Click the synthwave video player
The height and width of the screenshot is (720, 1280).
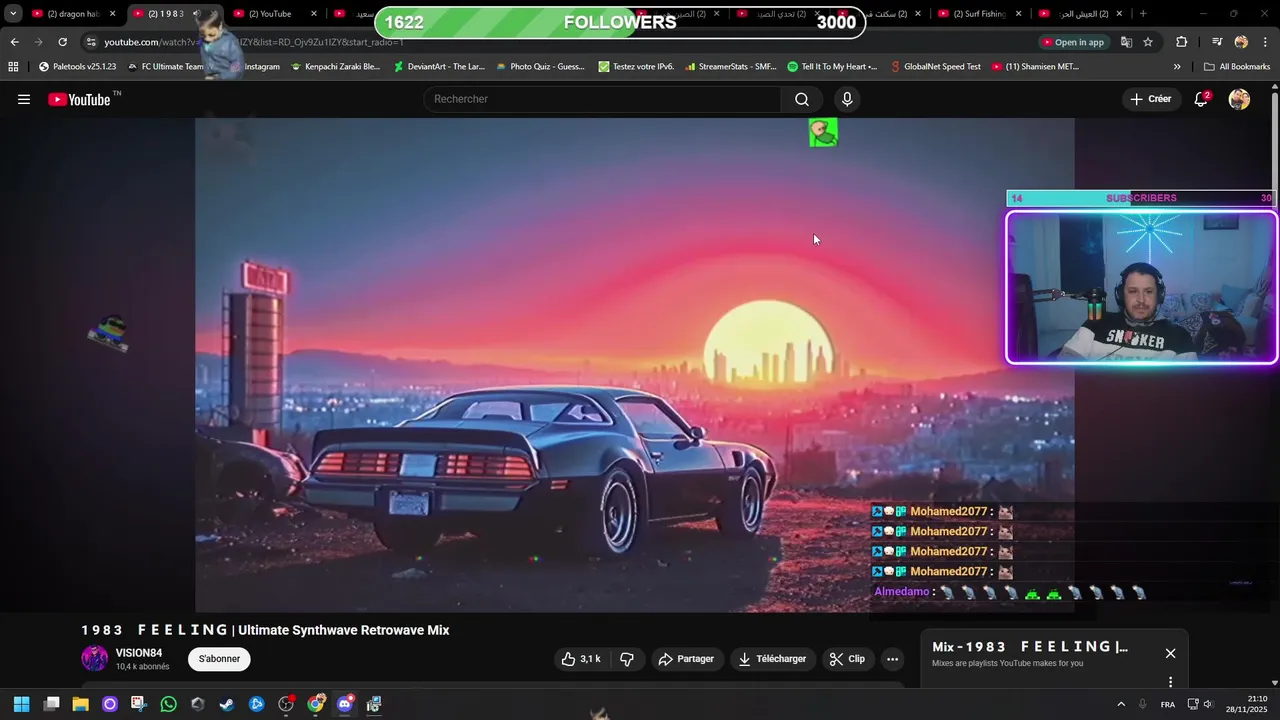click(x=634, y=365)
